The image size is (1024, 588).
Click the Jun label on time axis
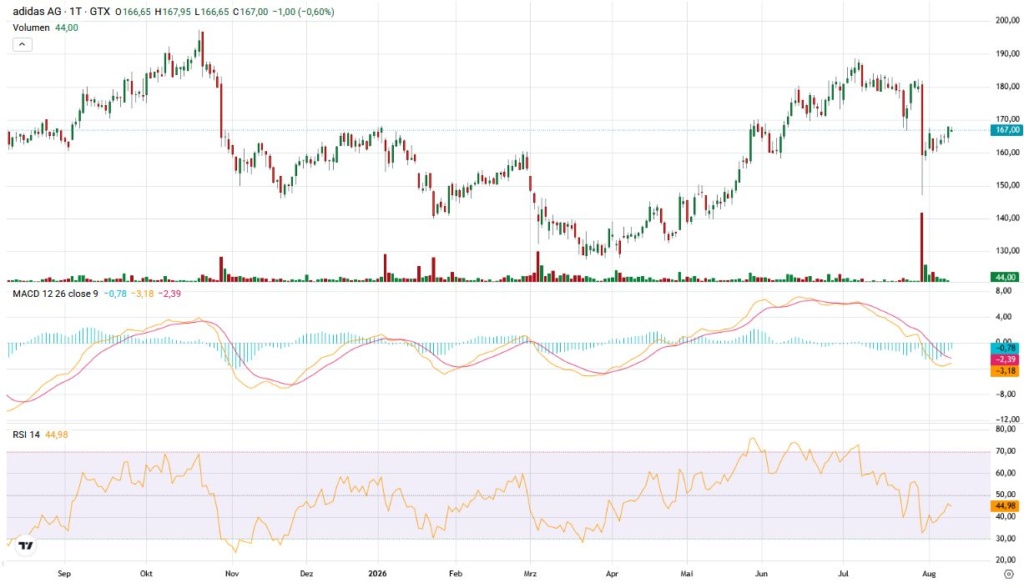coord(761,574)
